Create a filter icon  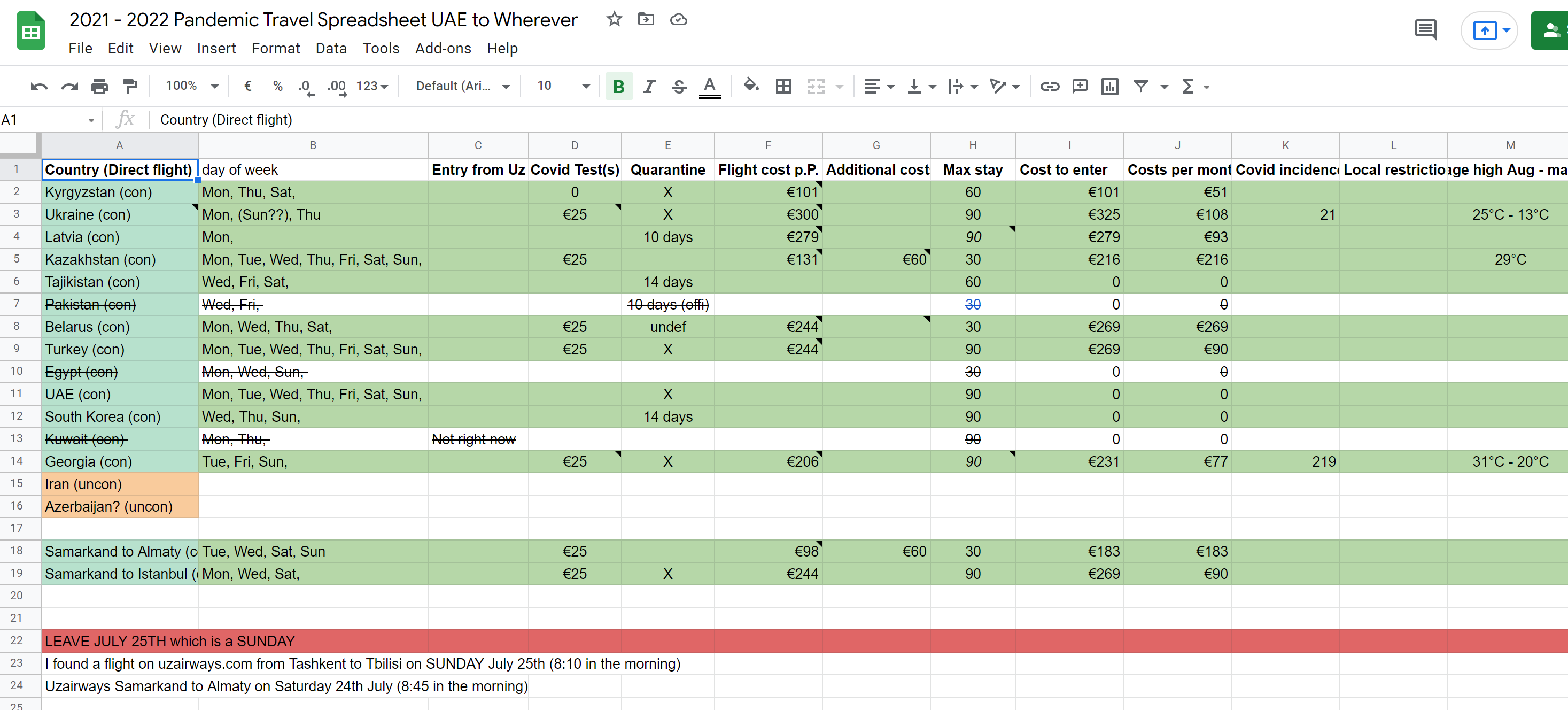1140,87
